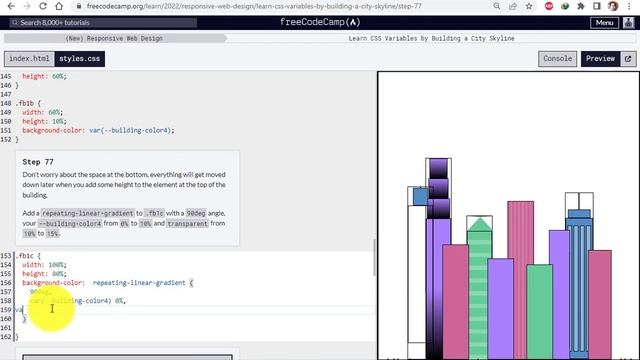Click the editor vertical scrollbar
This screenshot has height=360, width=640.
tap(374, 257)
